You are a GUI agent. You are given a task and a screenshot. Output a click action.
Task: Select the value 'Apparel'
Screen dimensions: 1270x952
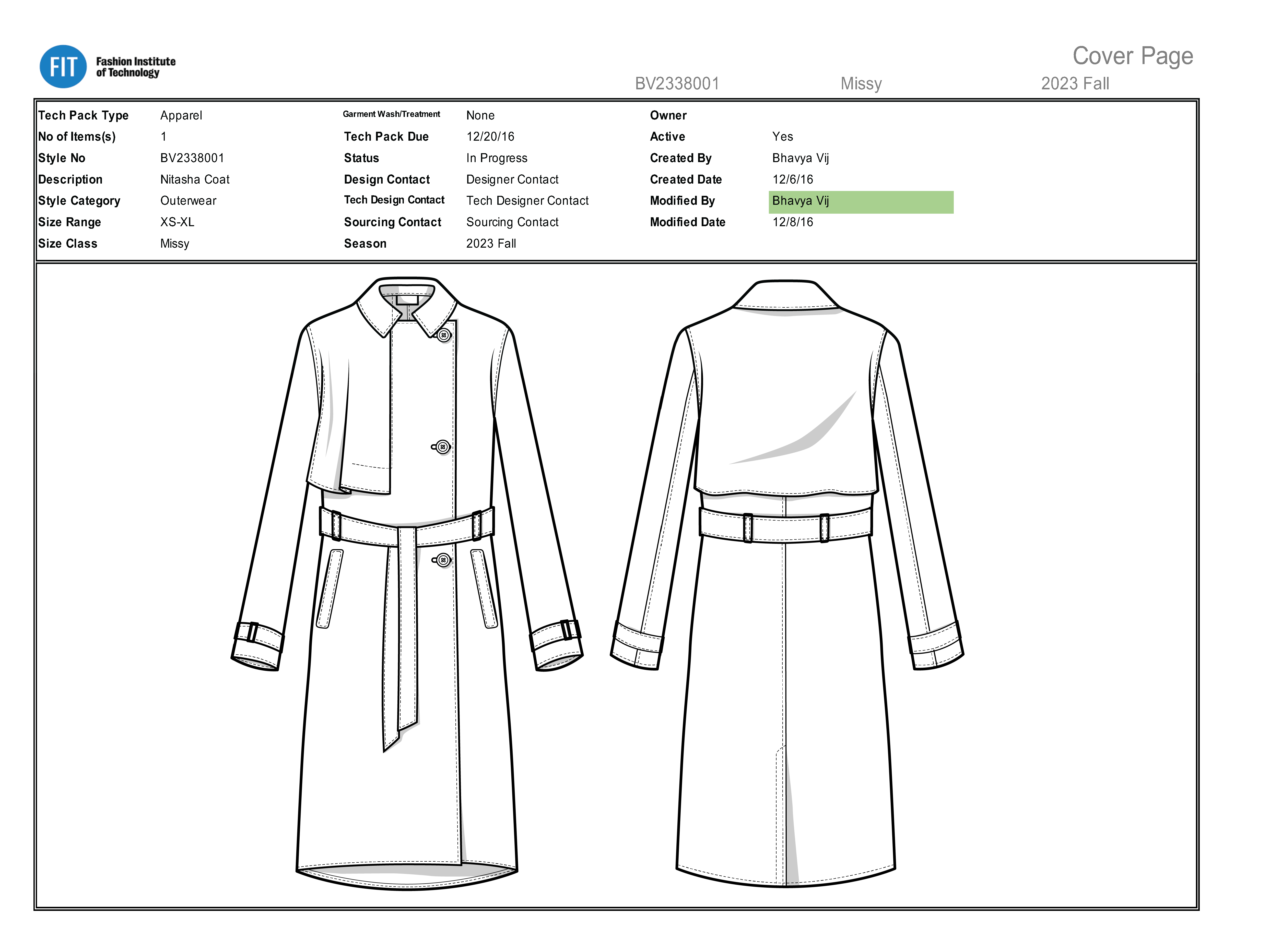click(x=181, y=115)
